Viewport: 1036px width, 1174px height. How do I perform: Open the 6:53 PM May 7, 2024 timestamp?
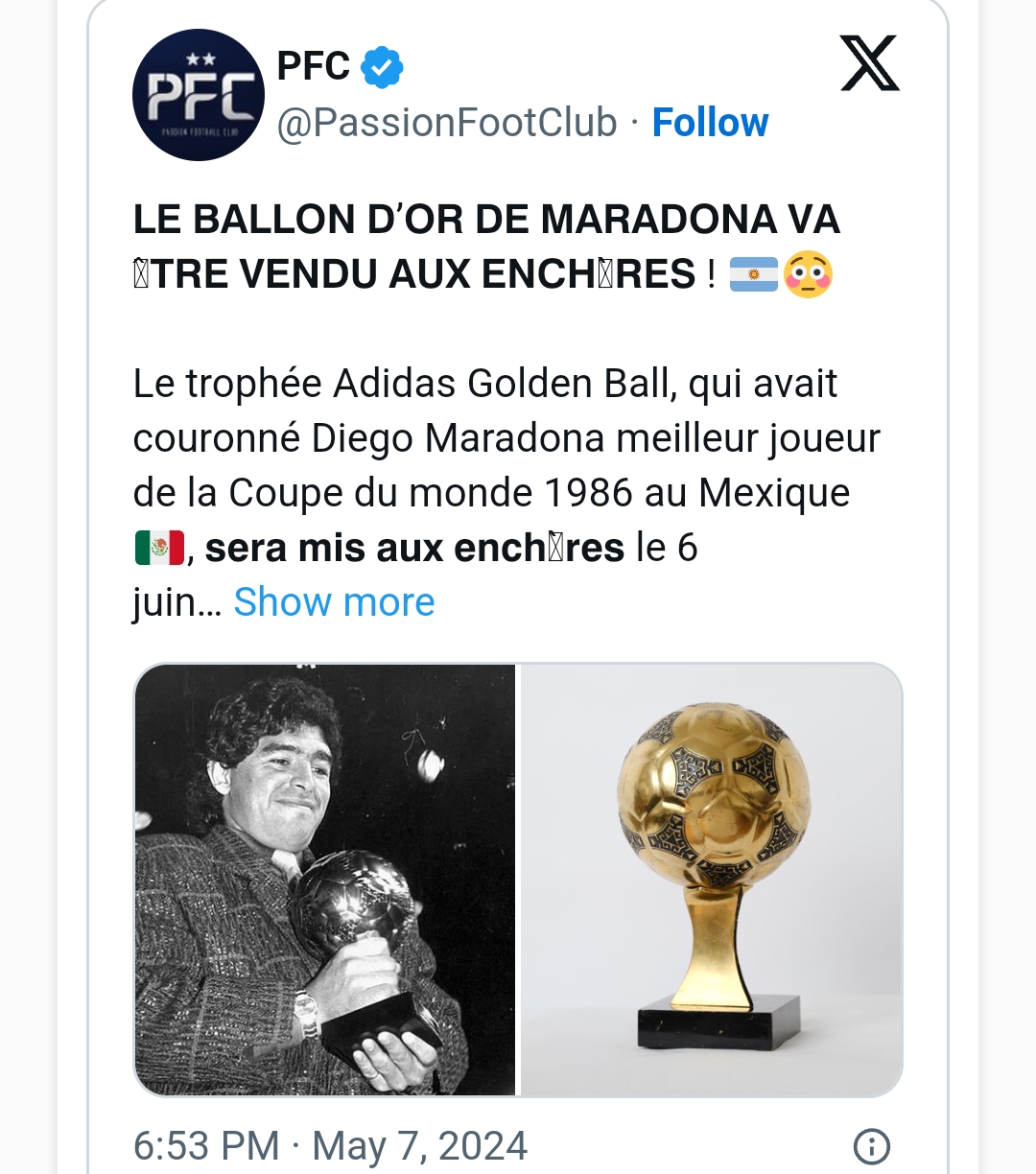tap(330, 1145)
